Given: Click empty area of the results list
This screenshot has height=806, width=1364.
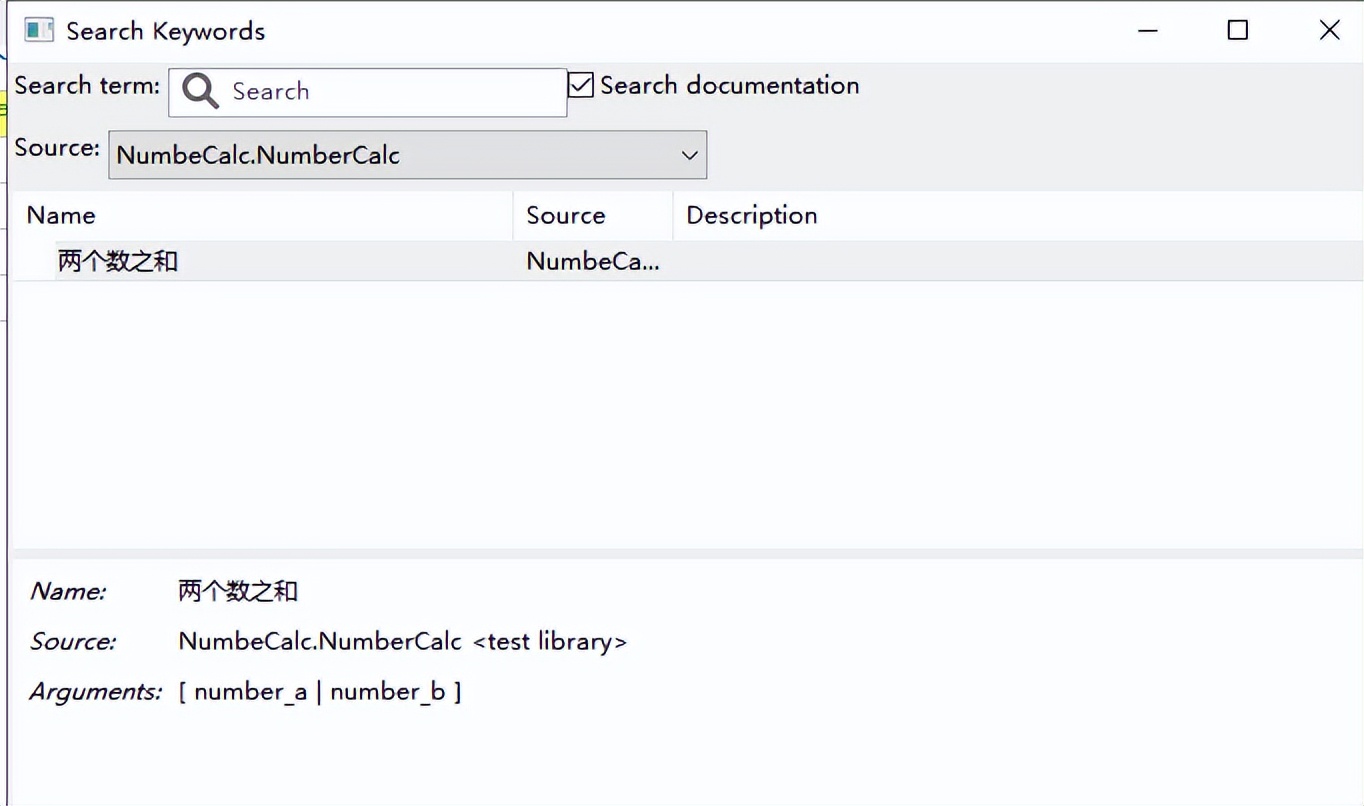Looking at the screenshot, I should 680,420.
